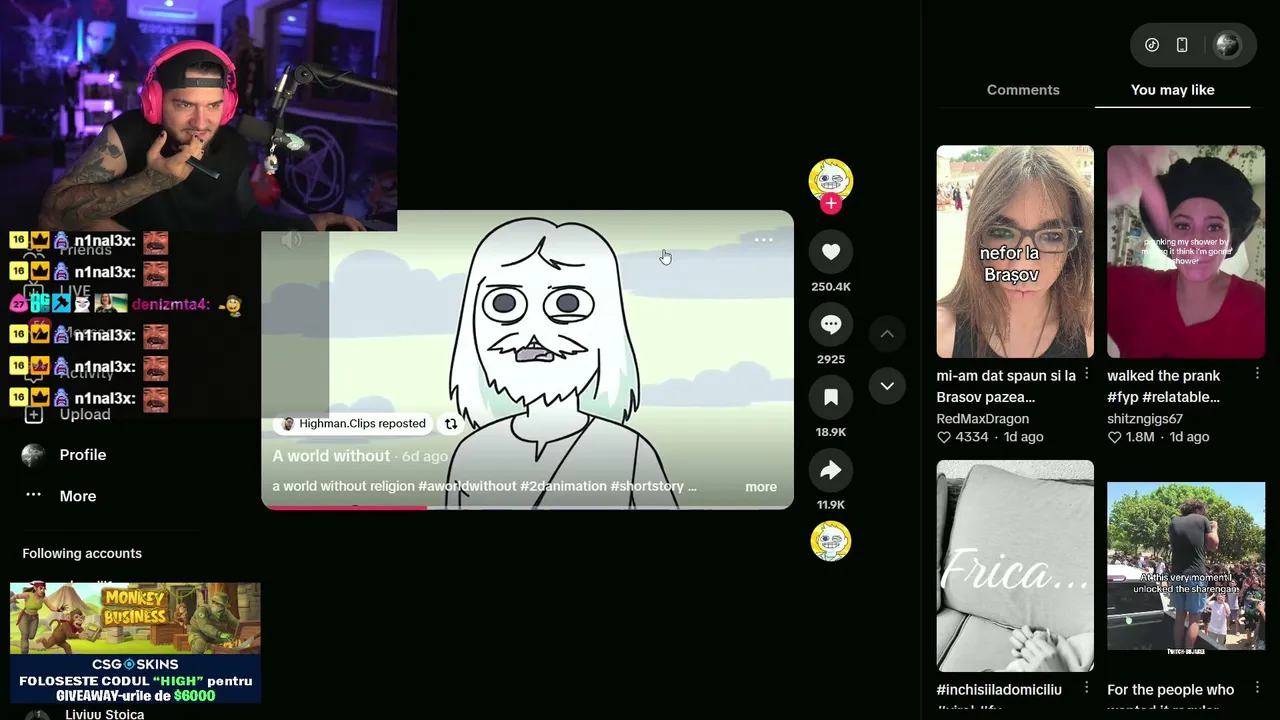Seek along the red video progress bar

click(x=527, y=507)
